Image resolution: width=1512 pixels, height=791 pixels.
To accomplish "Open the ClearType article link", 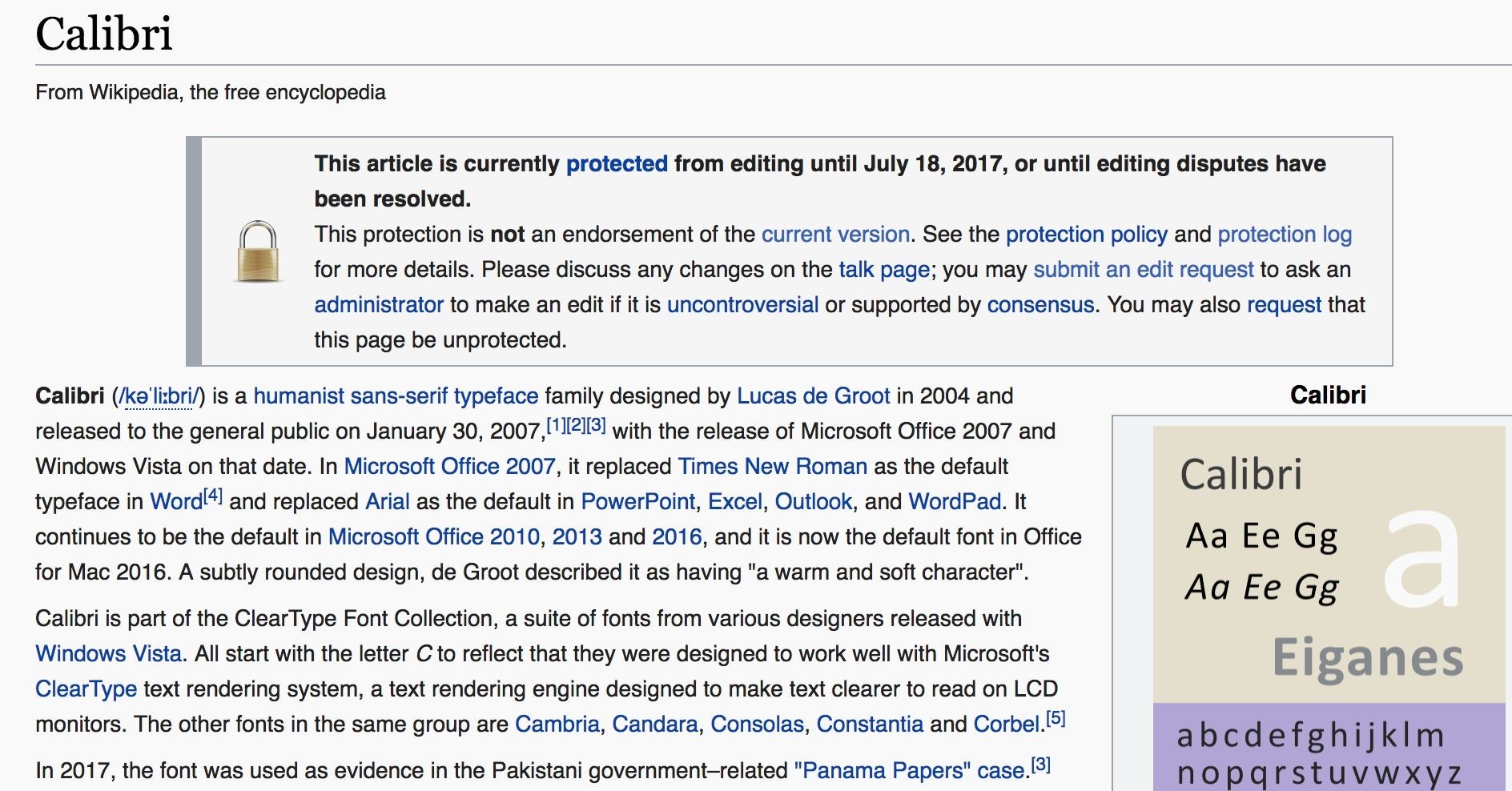I will pos(86,689).
